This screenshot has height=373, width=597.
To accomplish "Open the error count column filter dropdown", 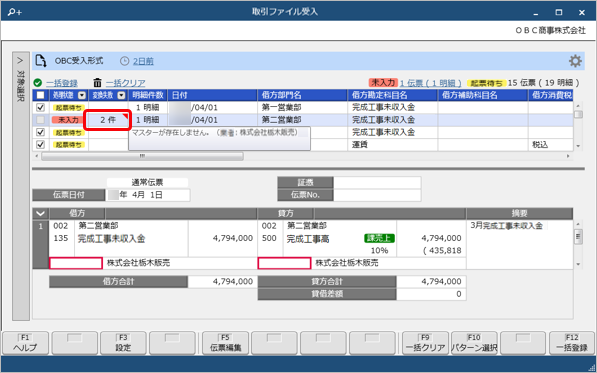I will click(x=121, y=95).
